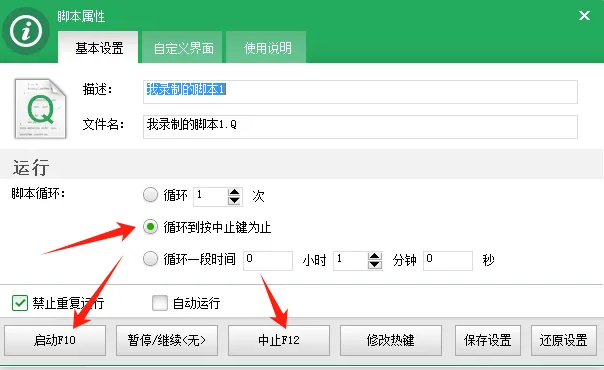Decrease loop count with down arrow
Viewport: 604px width, 370px height.
click(x=234, y=201)
